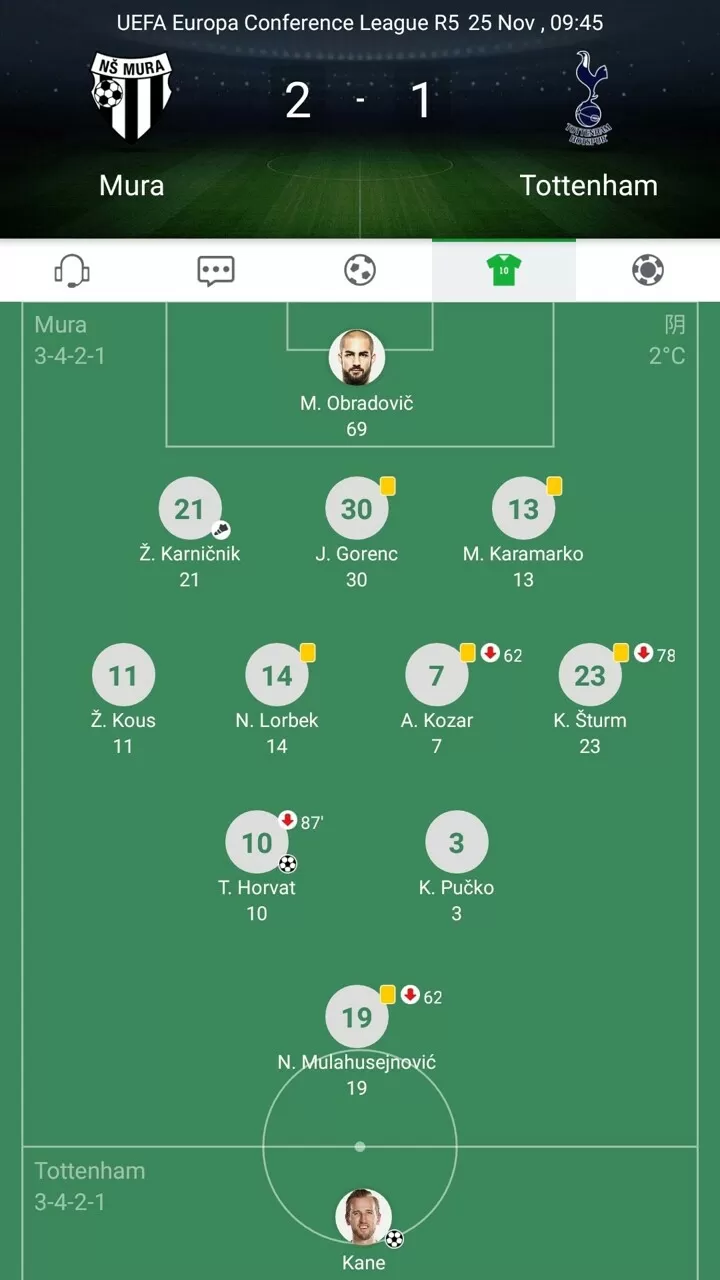Screen dimensions: 720x1280
Task: Select player 30 J. Gorenc circle
Action: coord(357,509)
